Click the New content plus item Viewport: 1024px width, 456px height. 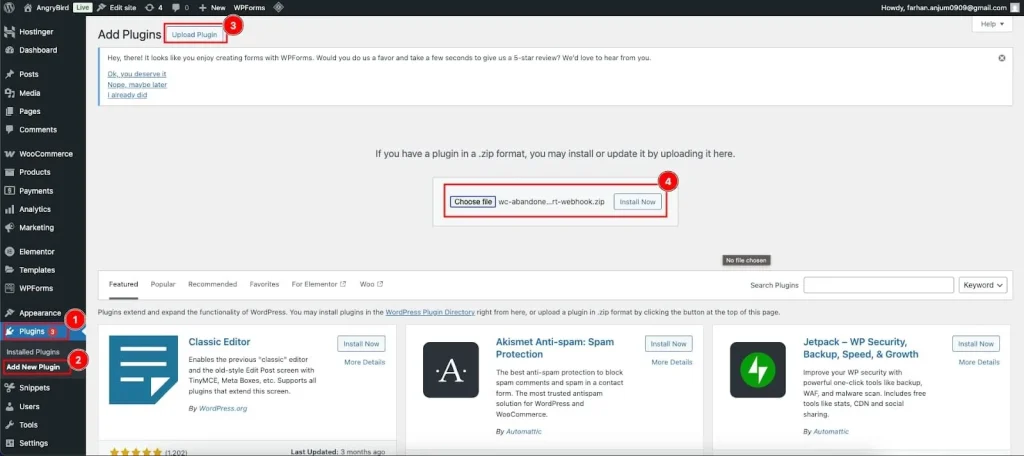pyautogui.click(x=212, y=7)
